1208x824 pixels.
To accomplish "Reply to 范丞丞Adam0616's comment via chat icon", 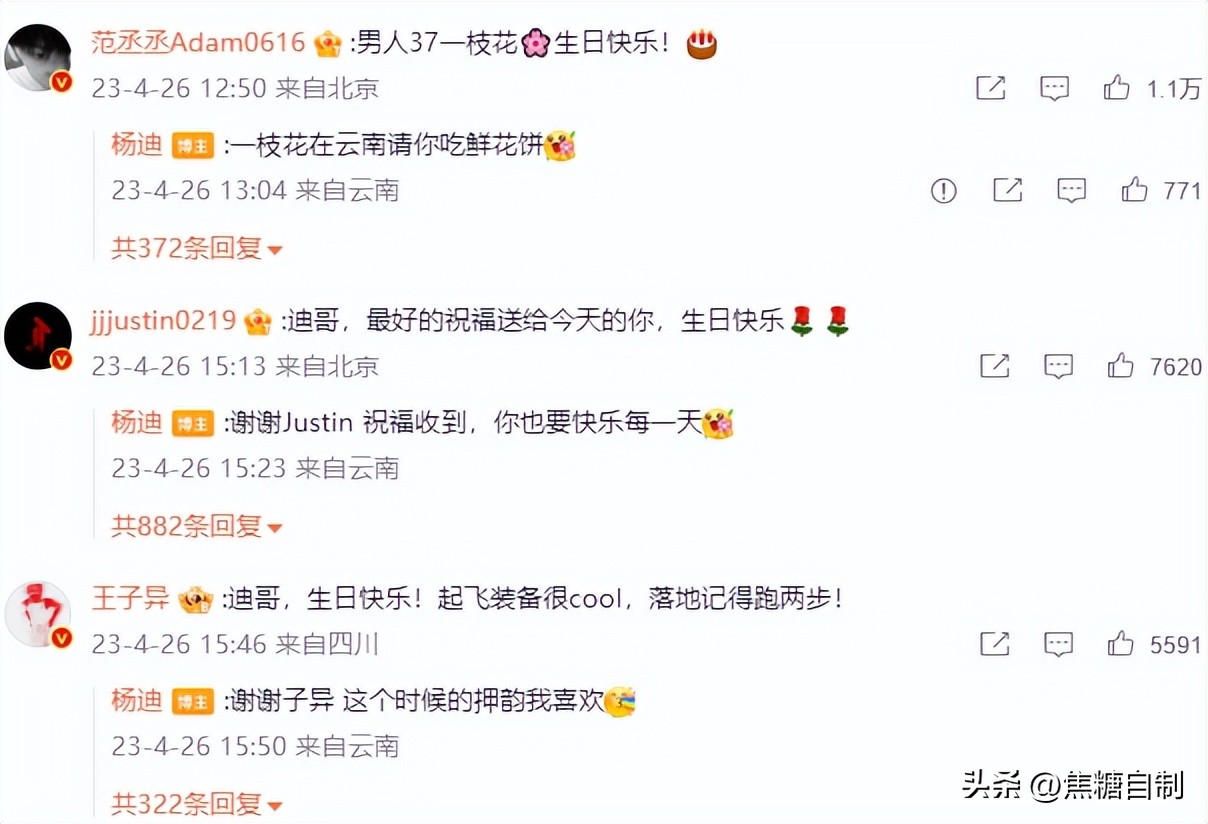I will pos(1055,88).
